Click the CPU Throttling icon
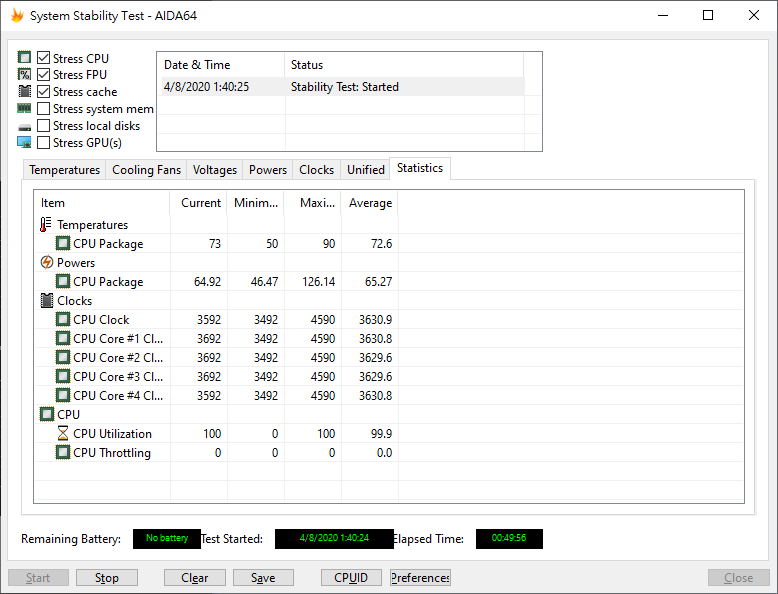 [x=63, y=452]
